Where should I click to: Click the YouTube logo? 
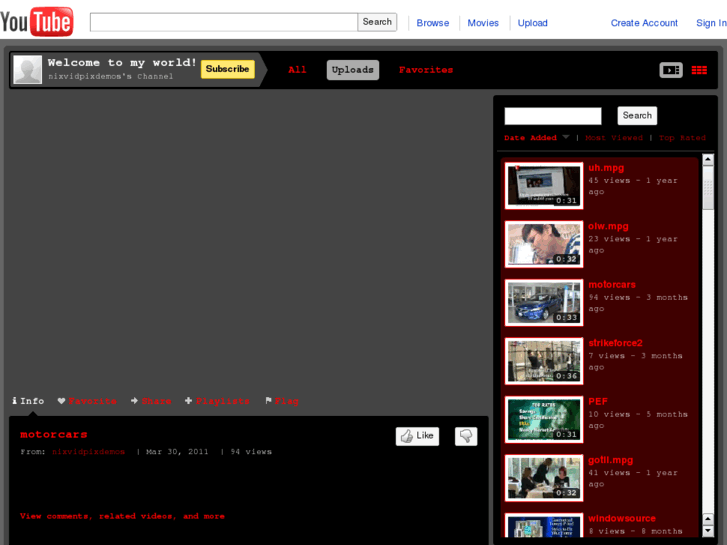(x=37, y=22)
